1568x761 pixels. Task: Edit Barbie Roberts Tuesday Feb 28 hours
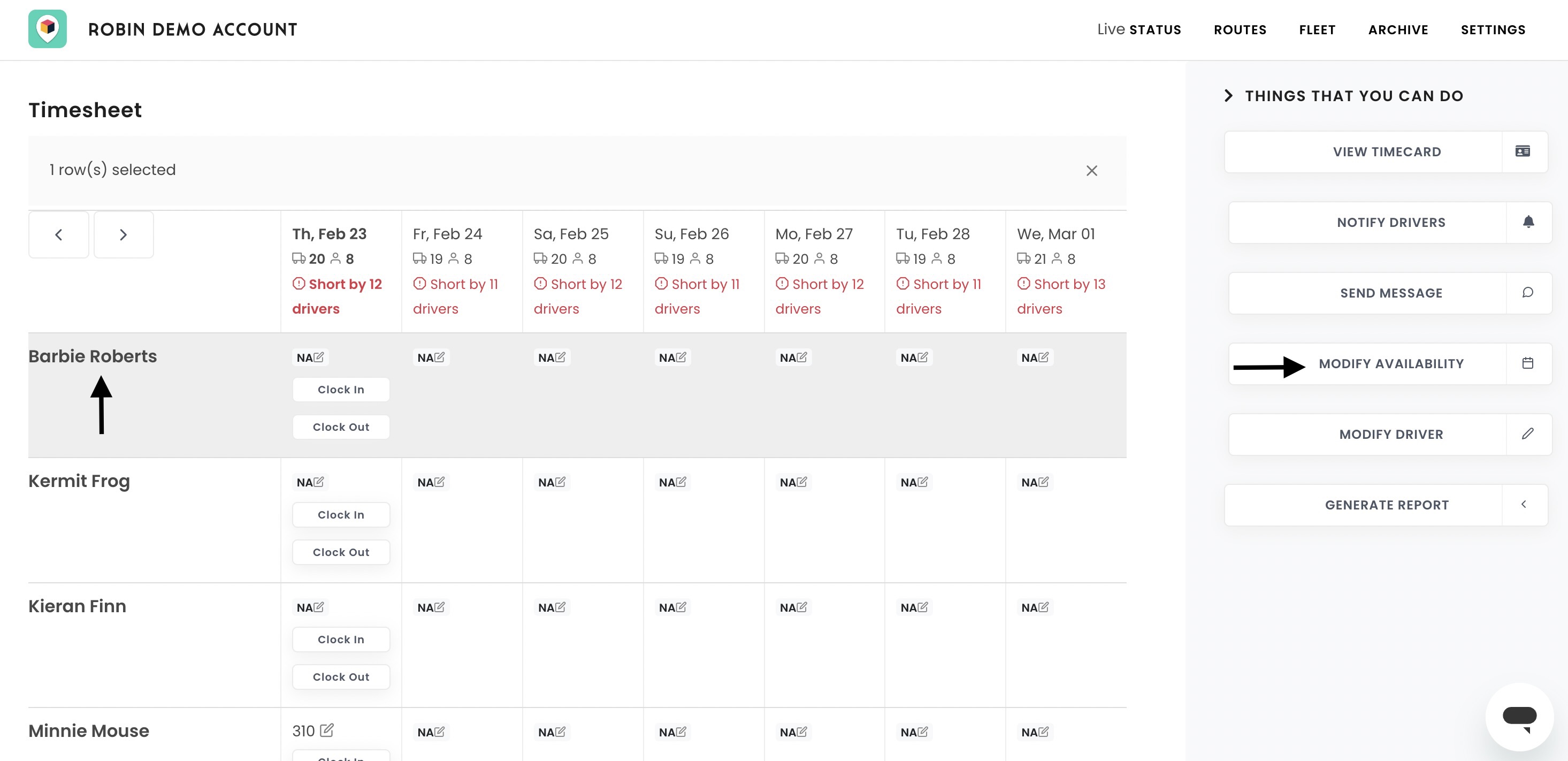[x=922, y=357]
